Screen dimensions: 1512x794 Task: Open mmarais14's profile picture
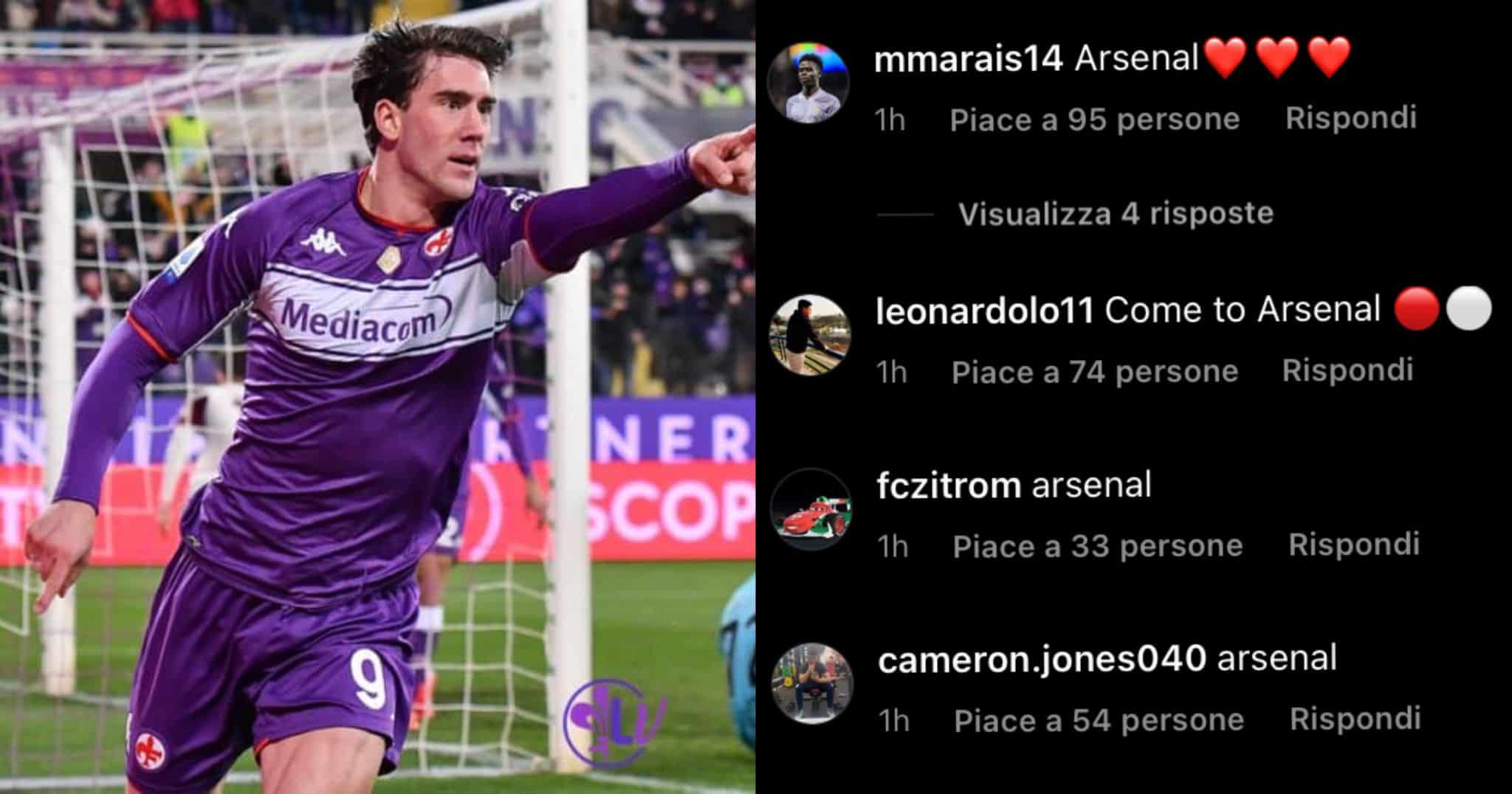coord(808,82)
